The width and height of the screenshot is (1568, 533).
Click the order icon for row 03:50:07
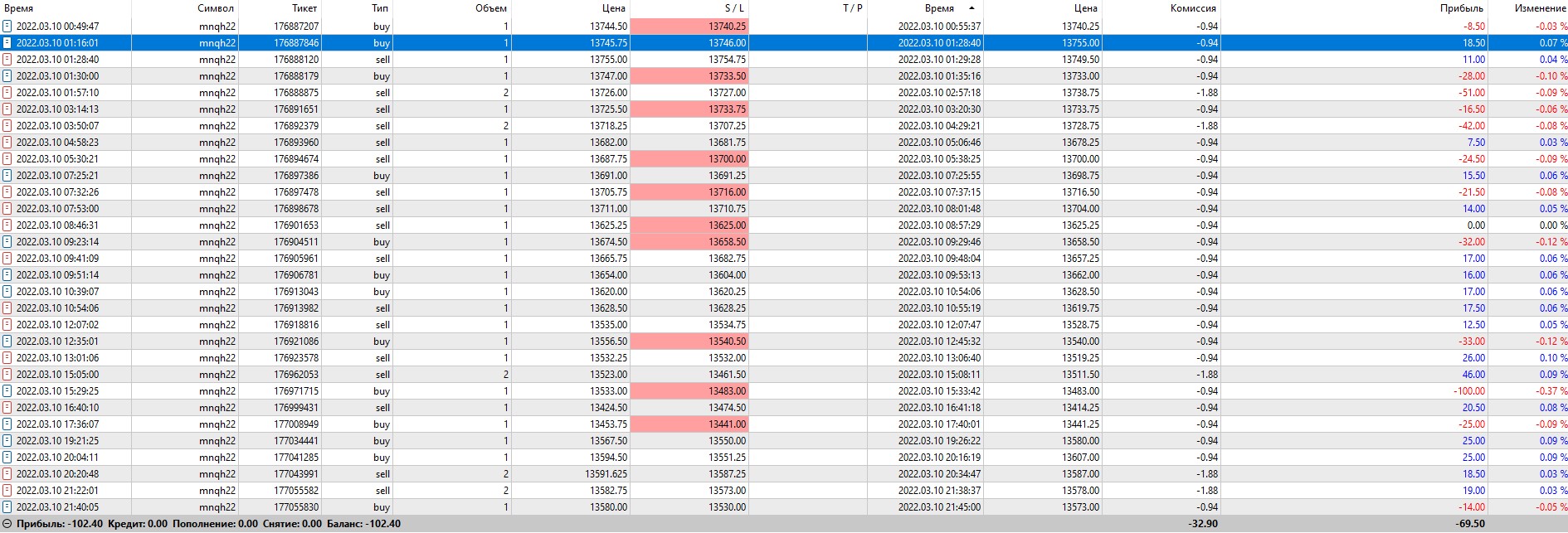(7, 126)
